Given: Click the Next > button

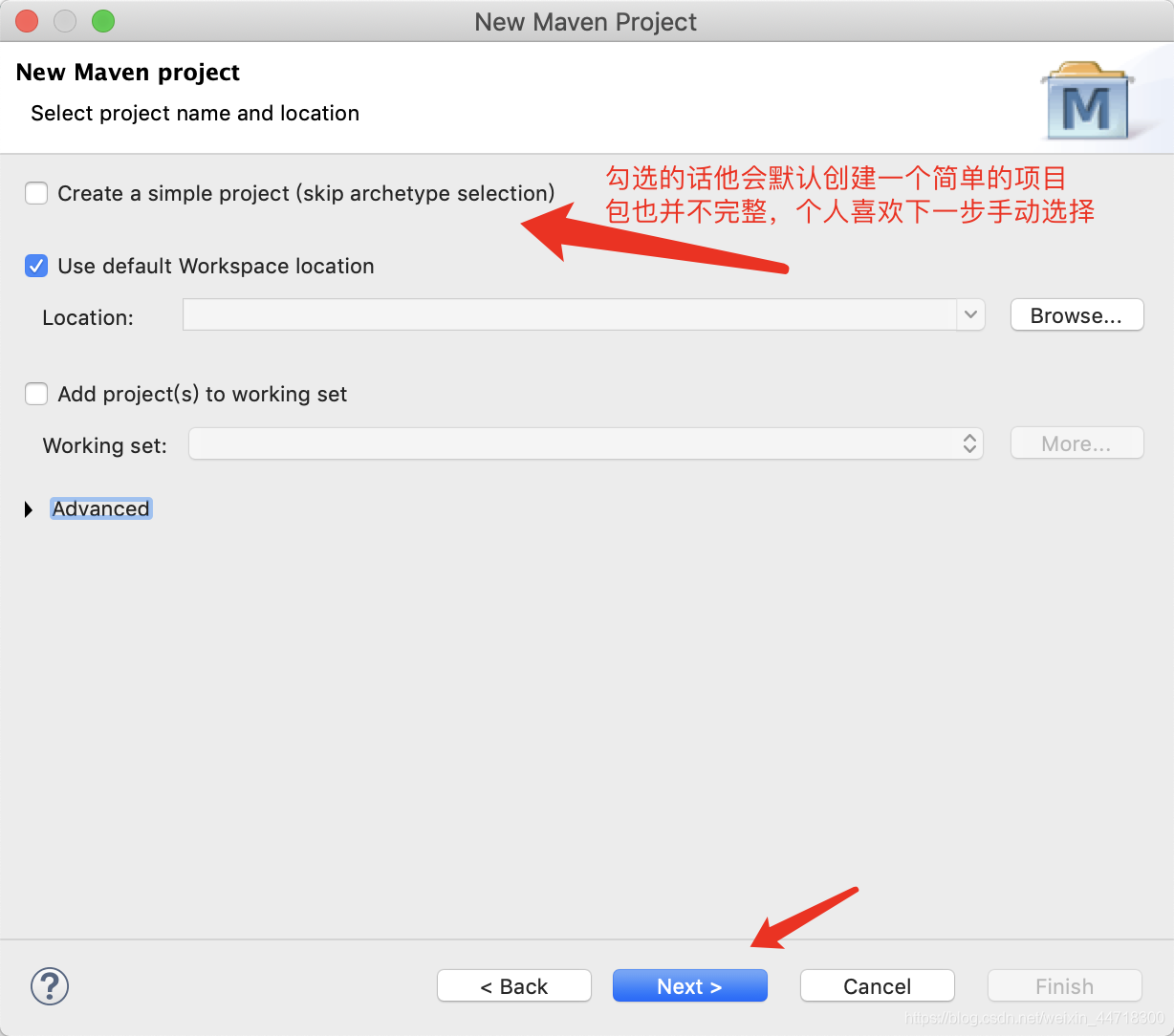Looking at the screenshot, I should (x=689, y=986).
